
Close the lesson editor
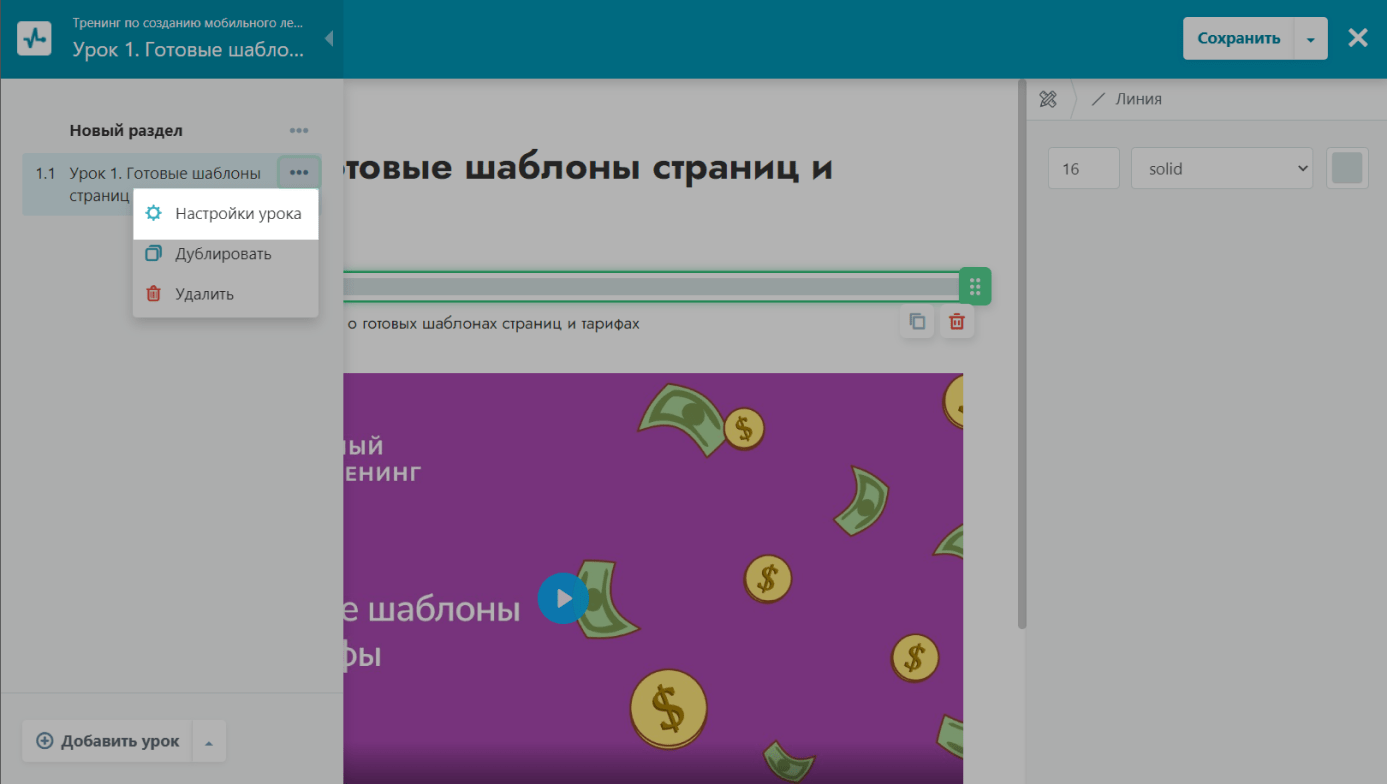(1357, 38)
